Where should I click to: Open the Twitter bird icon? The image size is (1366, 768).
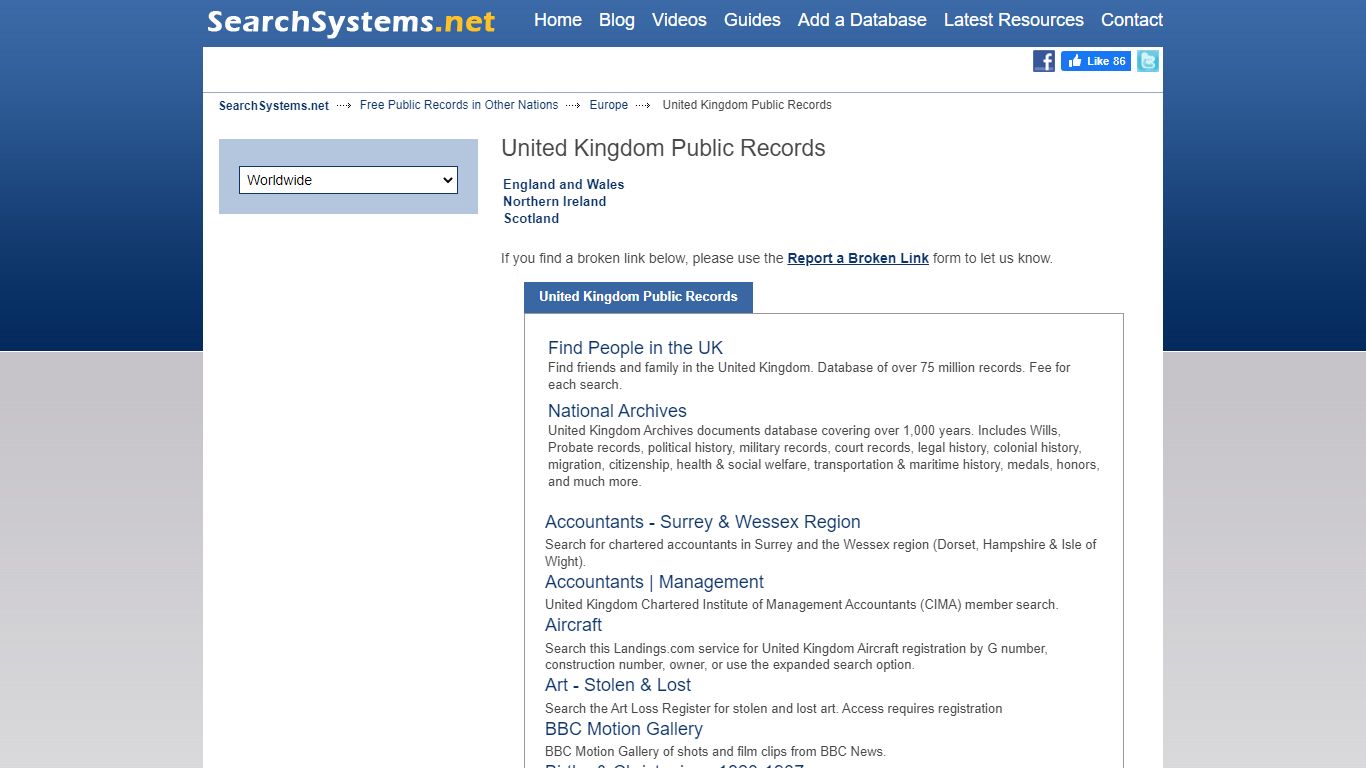pos(1148,61)
